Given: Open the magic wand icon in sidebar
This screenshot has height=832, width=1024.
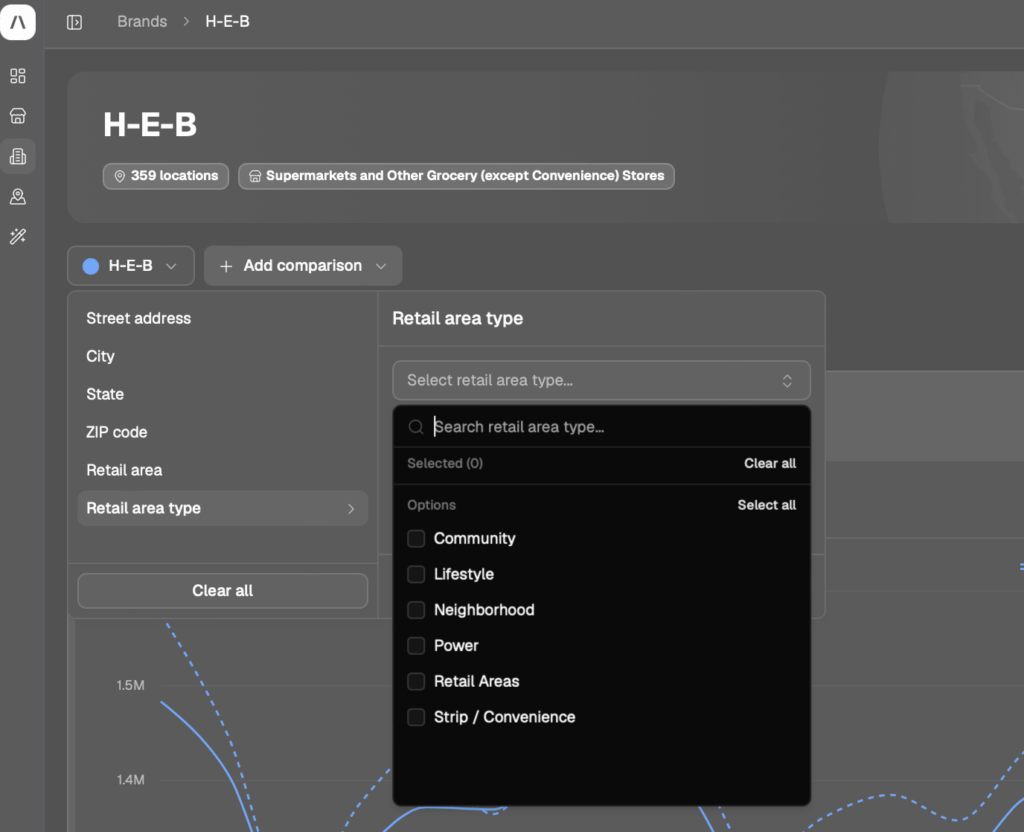Looking at the screenshot, I should (x=18, y=236).
